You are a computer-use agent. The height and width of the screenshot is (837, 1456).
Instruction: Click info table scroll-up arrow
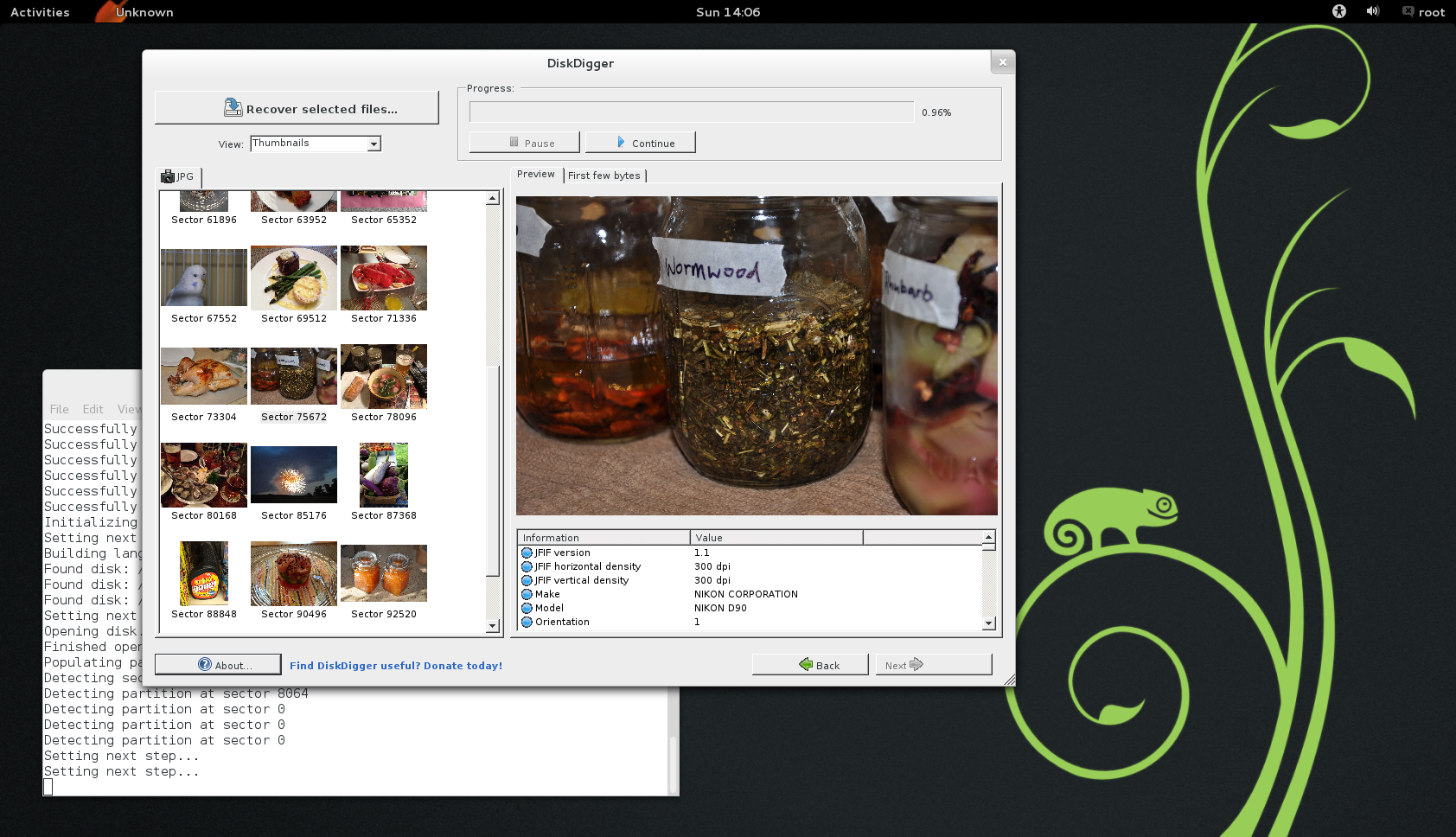988,538
